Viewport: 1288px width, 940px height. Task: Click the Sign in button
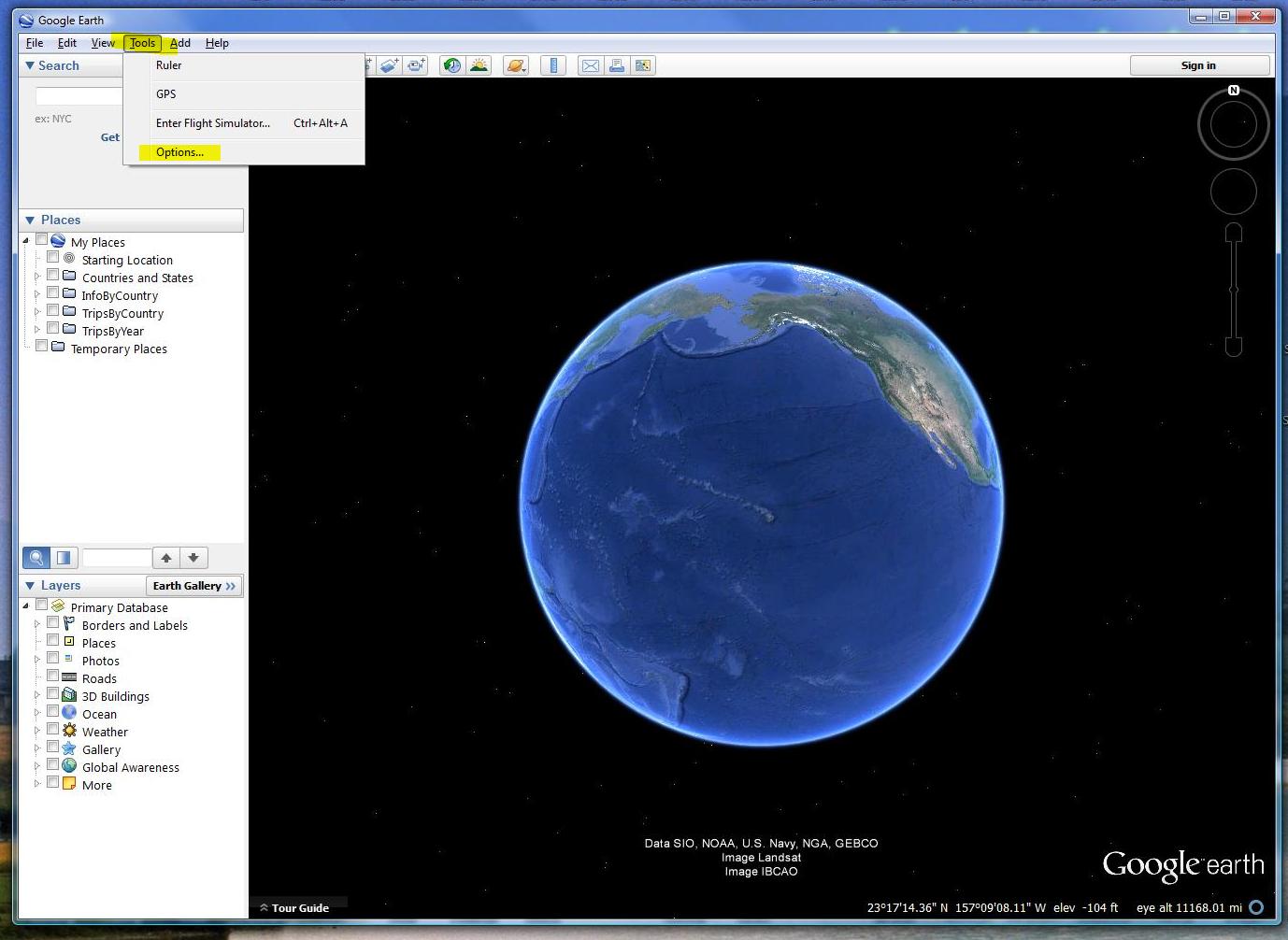coord(1198,65)
